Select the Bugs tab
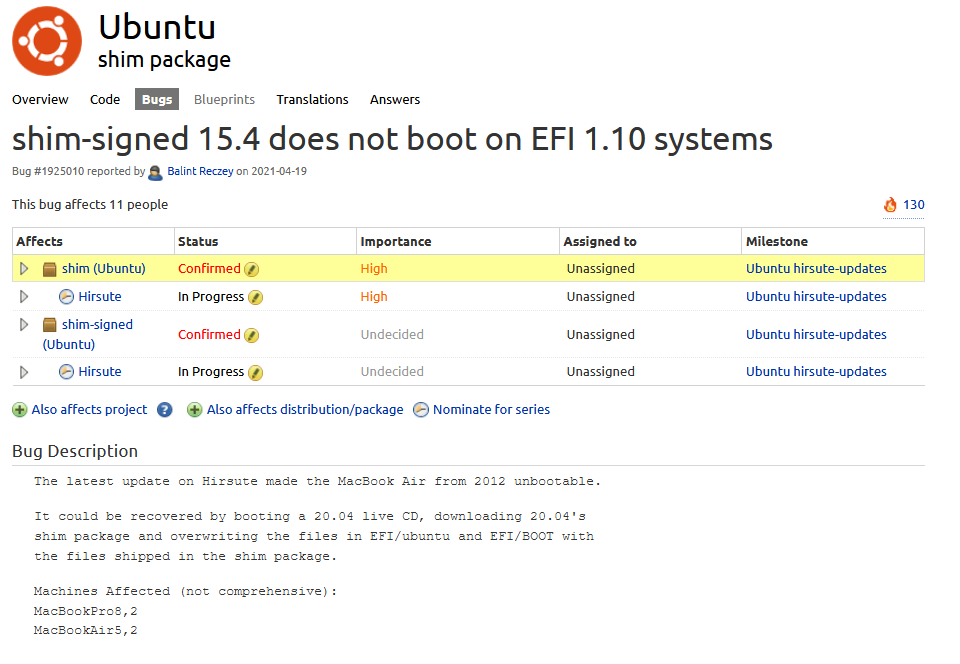Image resolution: width=960 pixels, height=664 pixels. coord(157,100)
